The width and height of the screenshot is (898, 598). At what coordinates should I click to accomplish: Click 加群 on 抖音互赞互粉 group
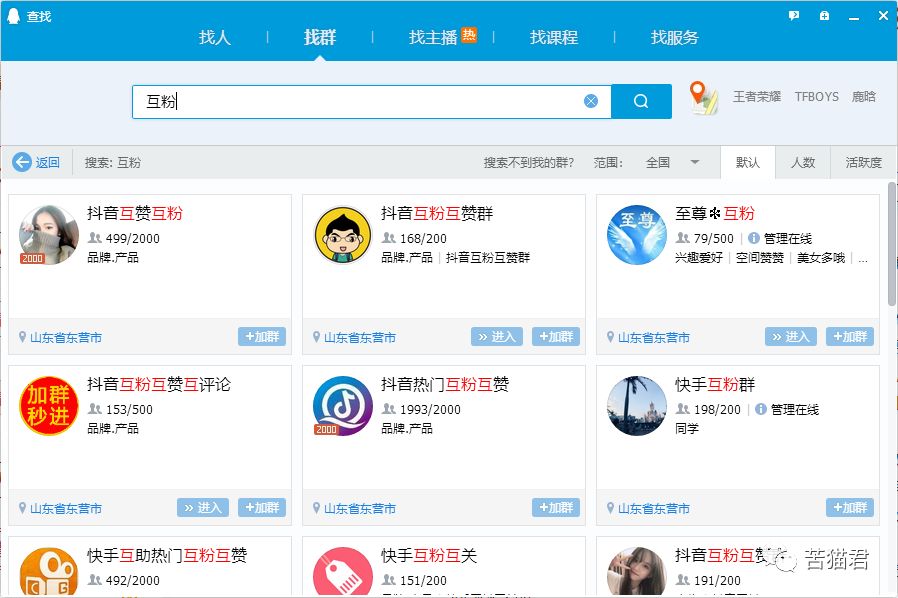tap(262, 337)
